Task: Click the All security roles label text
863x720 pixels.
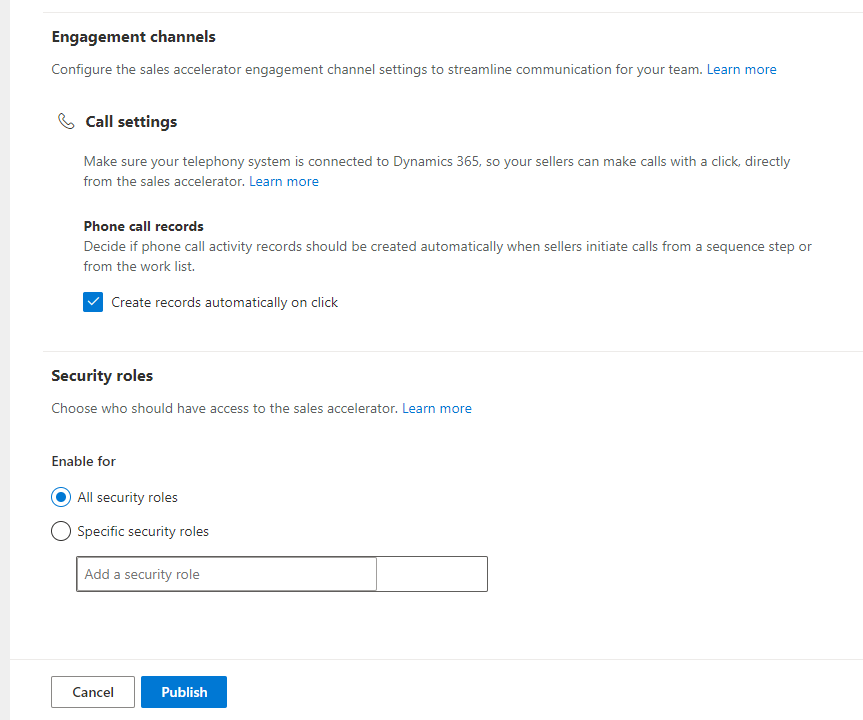Action: (128, 498)
